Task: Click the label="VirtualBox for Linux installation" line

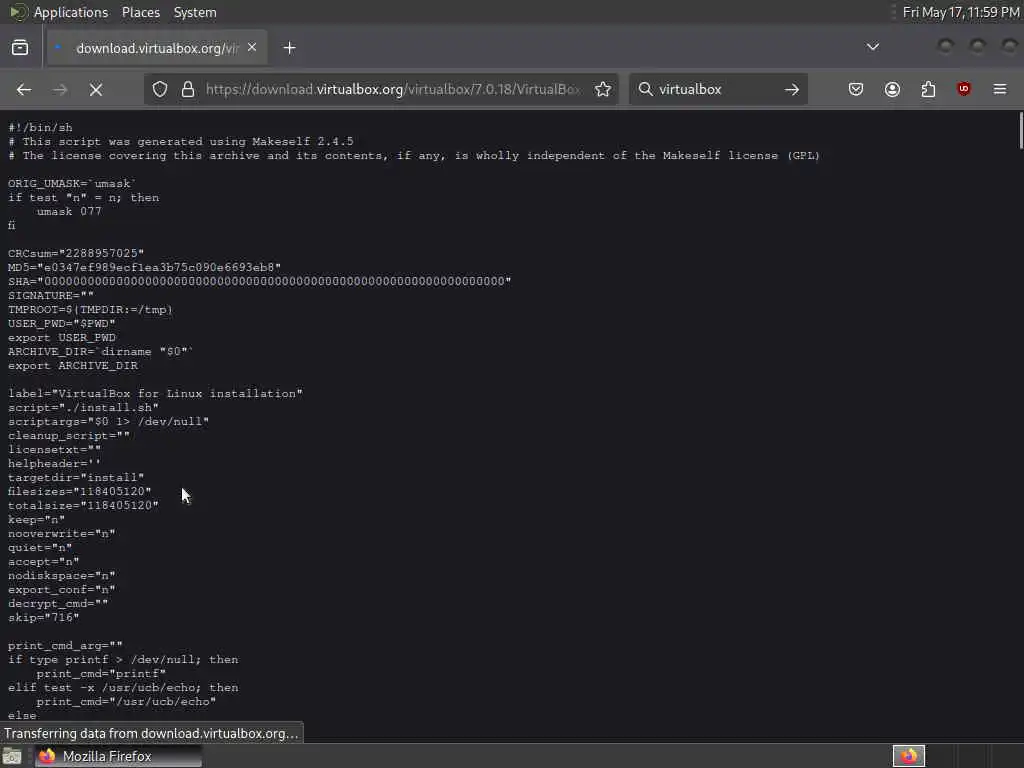Action: coord(155,394)
